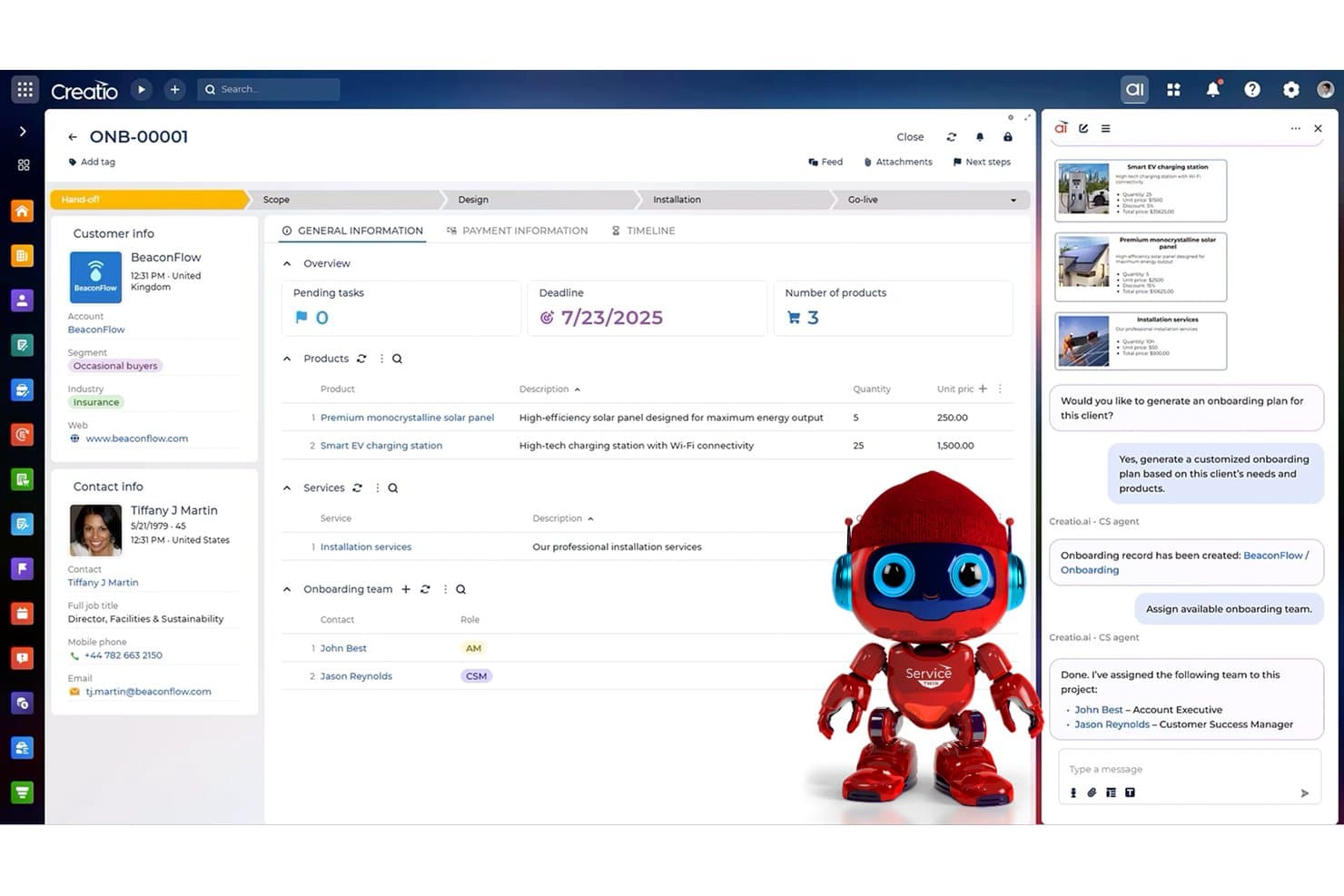
Task: Click the Close button on the record
Action: (910, 137)
